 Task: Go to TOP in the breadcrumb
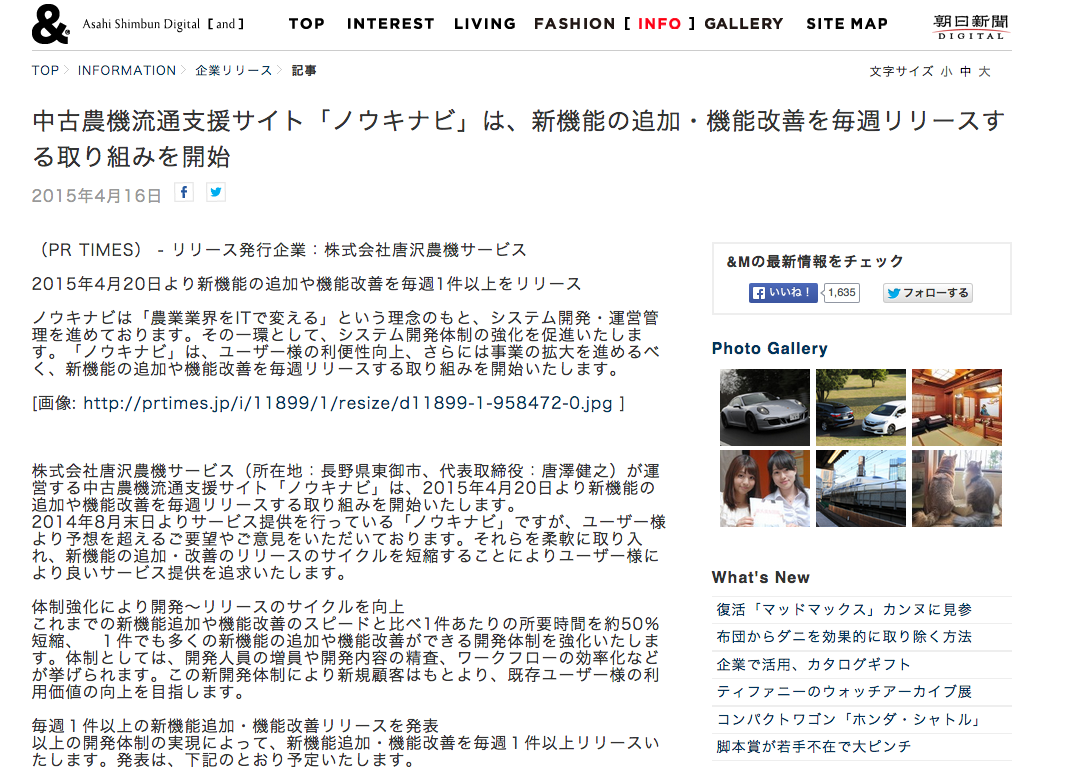coord(45,71)
